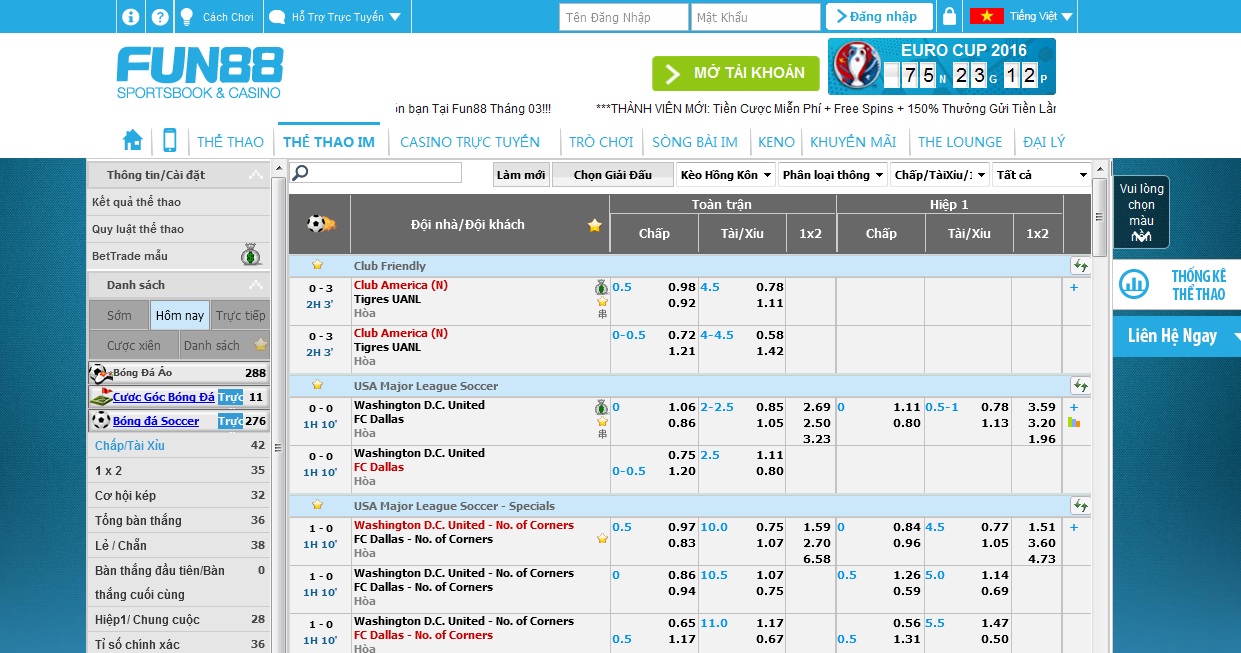Click the help question mark icon

[x=159, y=17]
